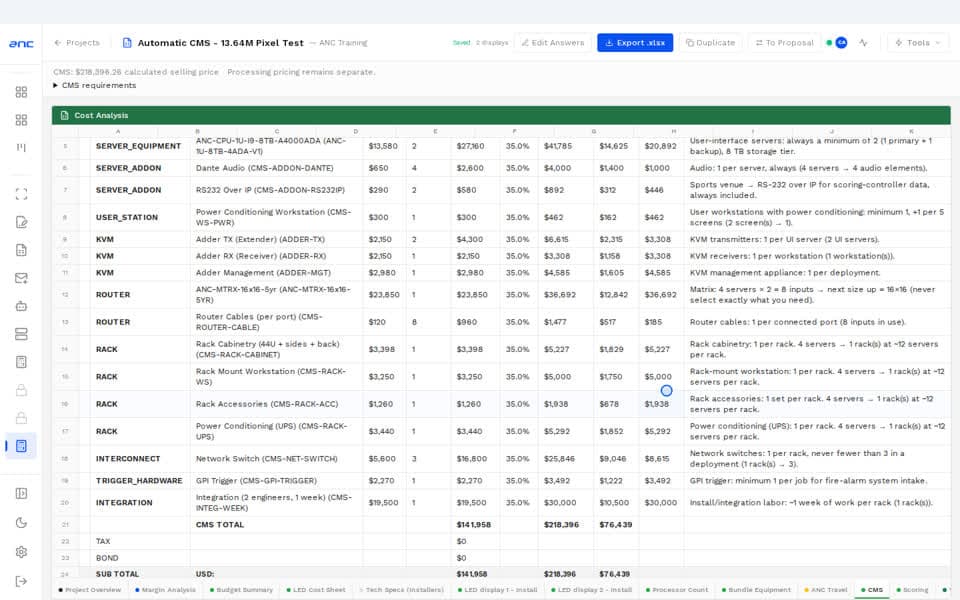This screenshot has width=960, height=600.
Task: Open the spreadsheet file sidebar icon
Action: click(21, 250)
